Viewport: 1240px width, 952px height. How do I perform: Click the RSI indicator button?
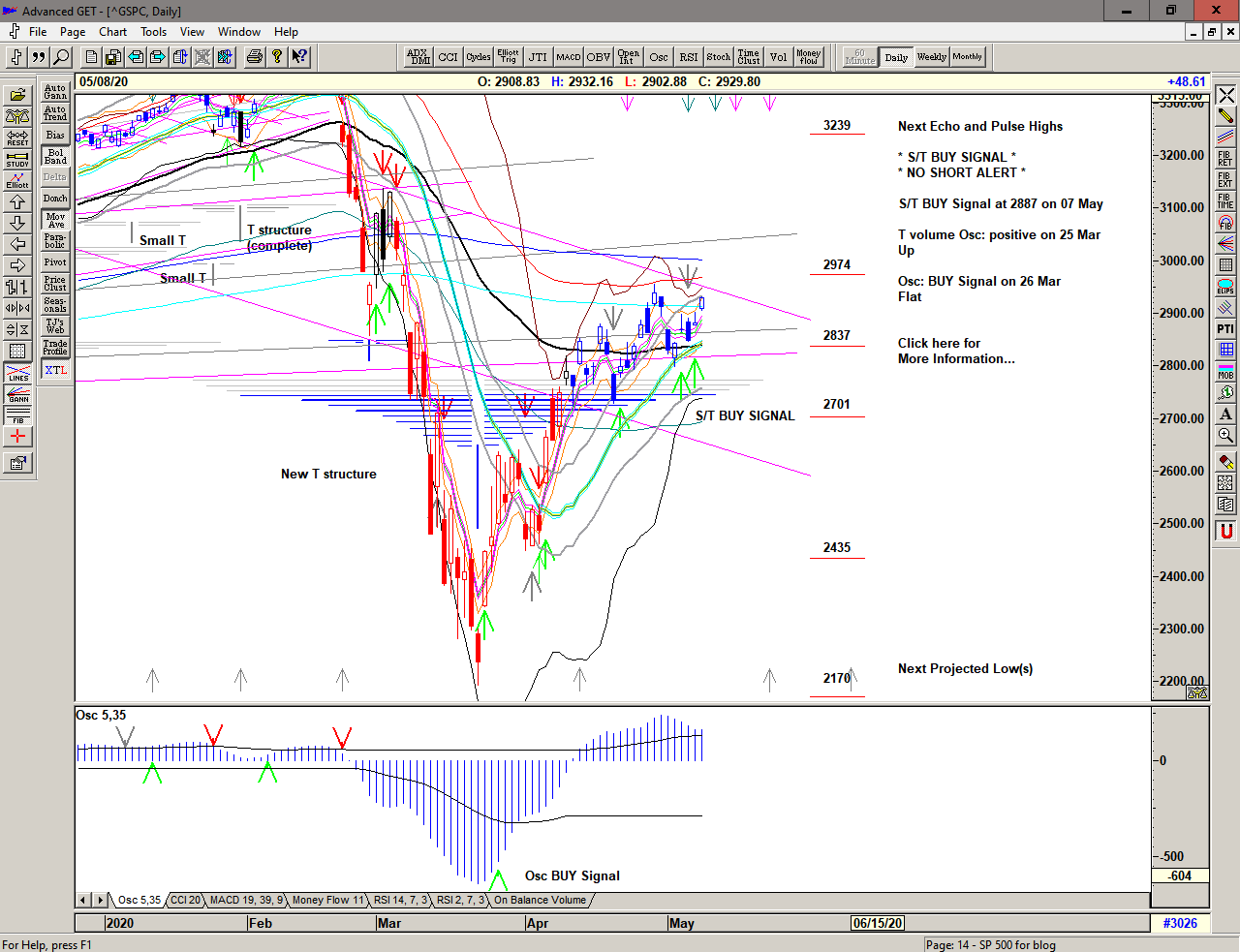tap(688, 57)
